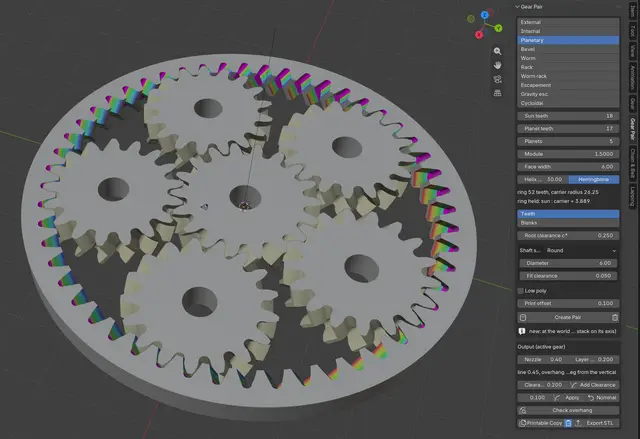
Task: Click the Planets count field
Action: pos(568,141)
